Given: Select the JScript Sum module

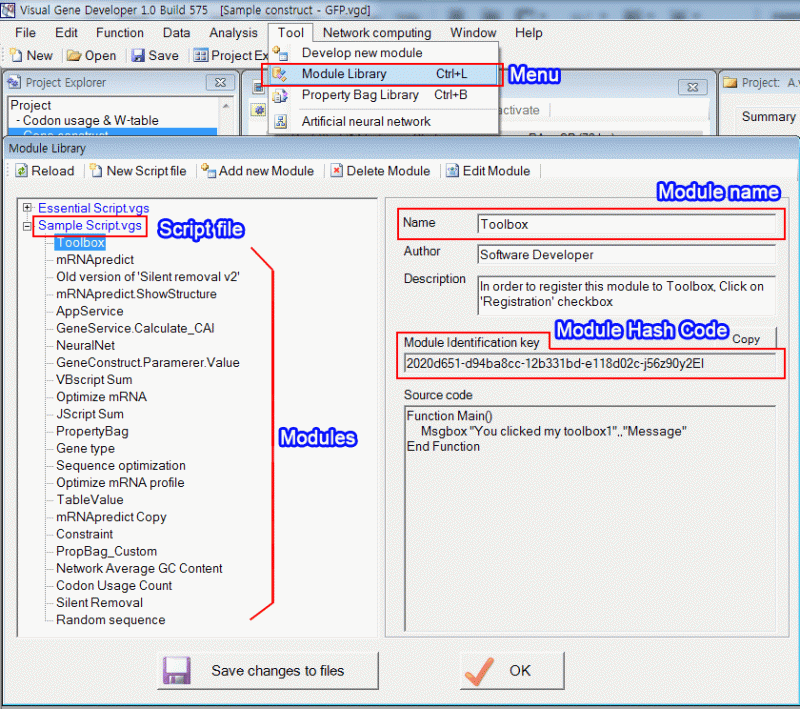Looking at the screenshot, I should pos(90,414).
